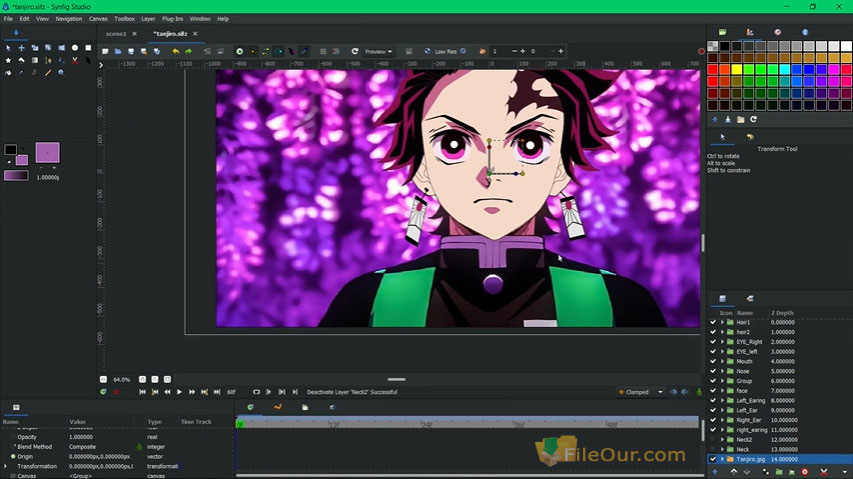This screenshot has width=853, height=479.
Task: Click the black outline color swatch
Action: click(x=10, y=150)
